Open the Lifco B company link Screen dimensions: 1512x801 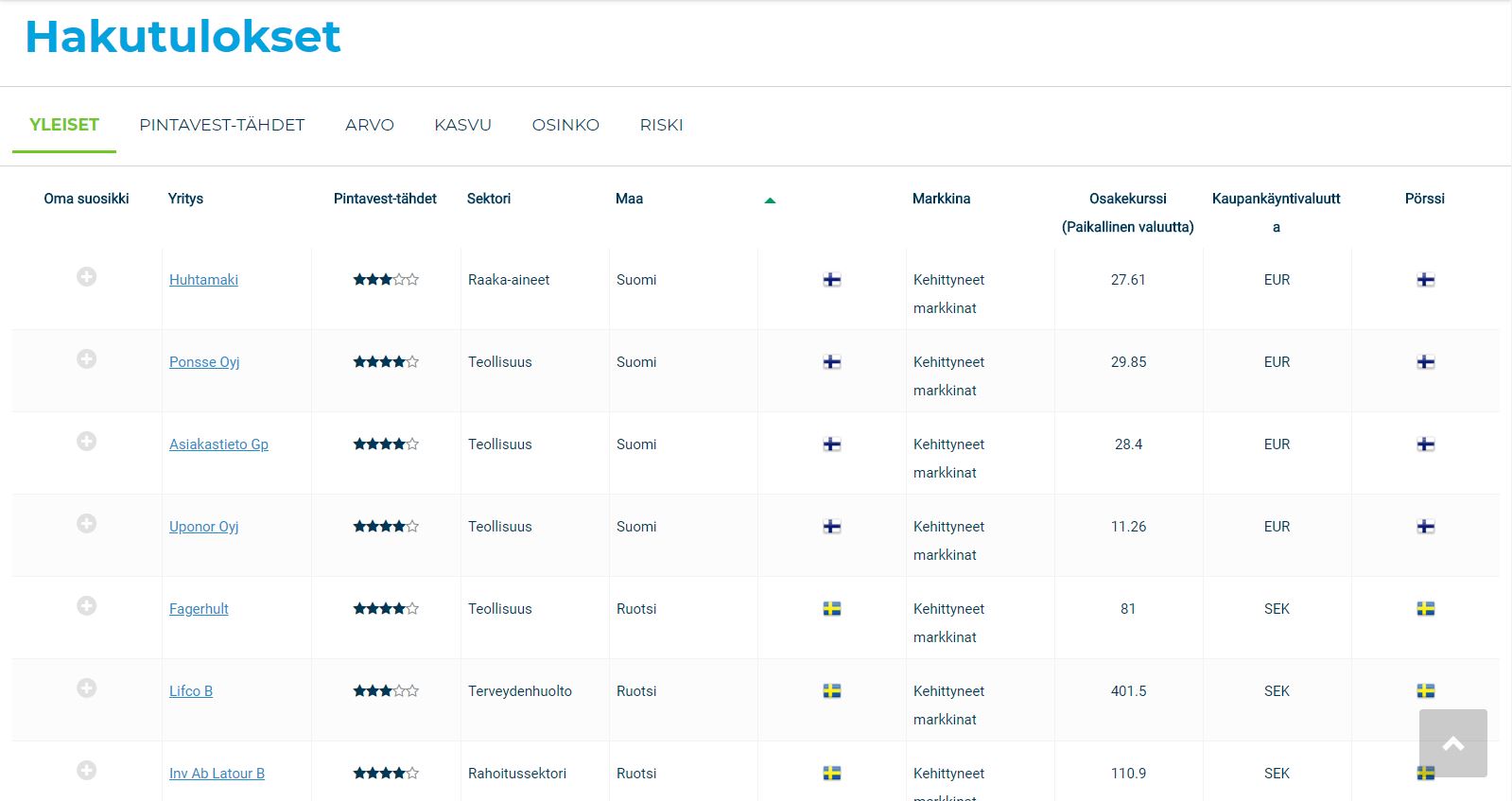(191, 691)
